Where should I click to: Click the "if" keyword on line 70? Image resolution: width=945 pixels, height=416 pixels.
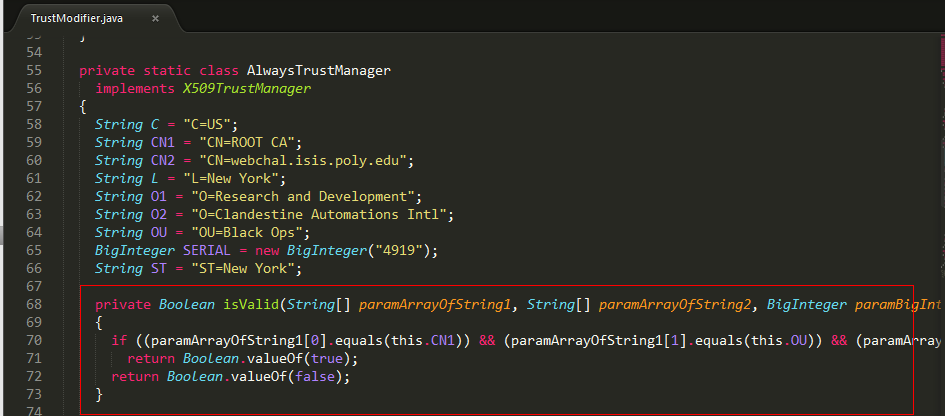[x=119, y=341]
